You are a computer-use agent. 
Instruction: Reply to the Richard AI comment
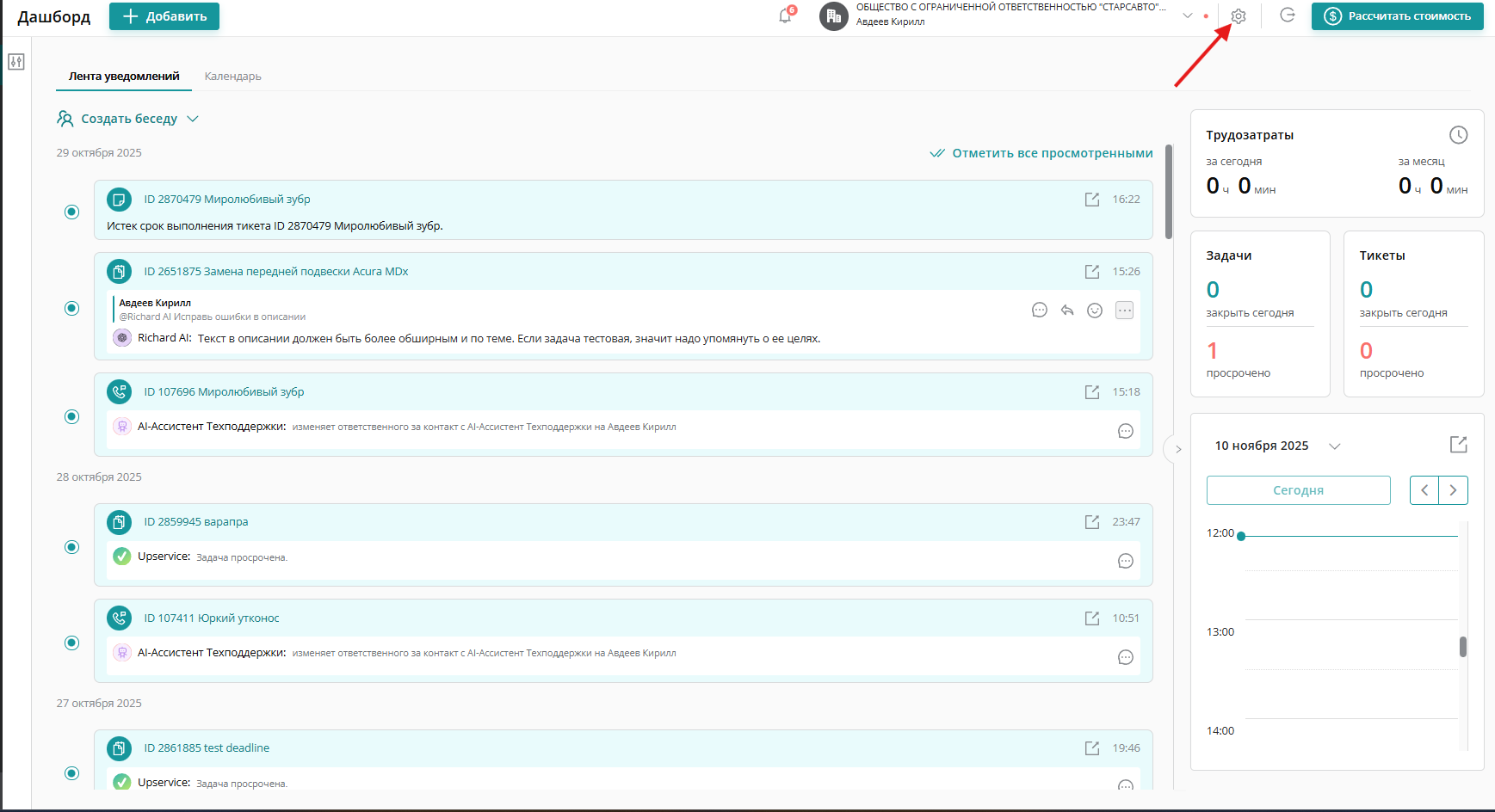(x=1067, y=311)
